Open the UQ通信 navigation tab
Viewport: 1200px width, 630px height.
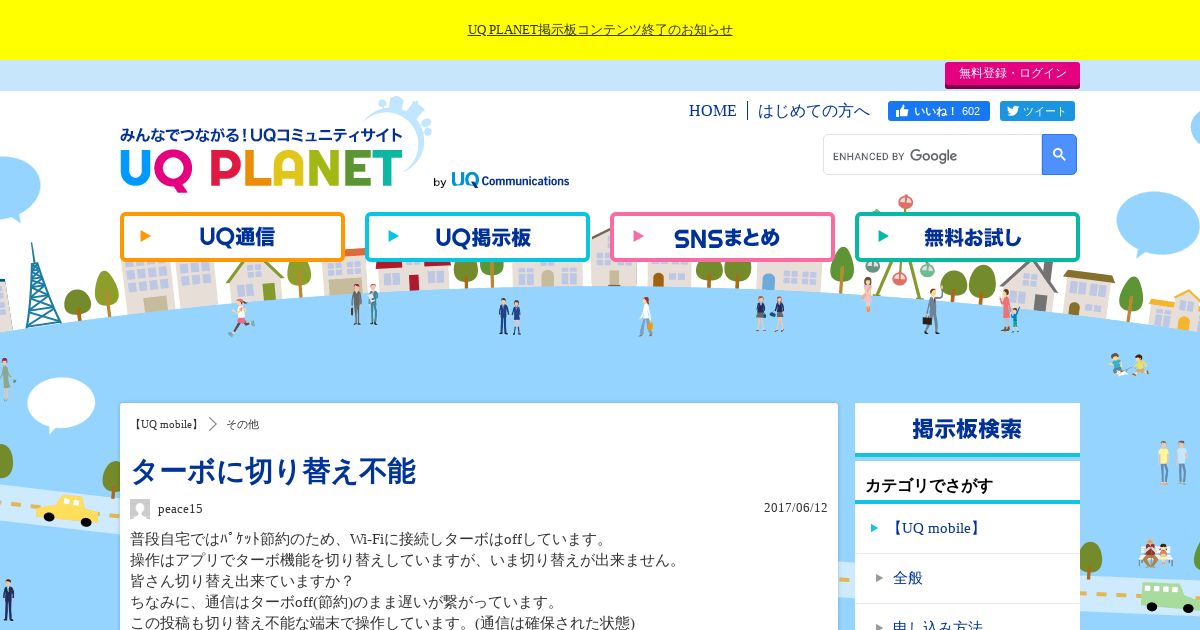[232, 237]
